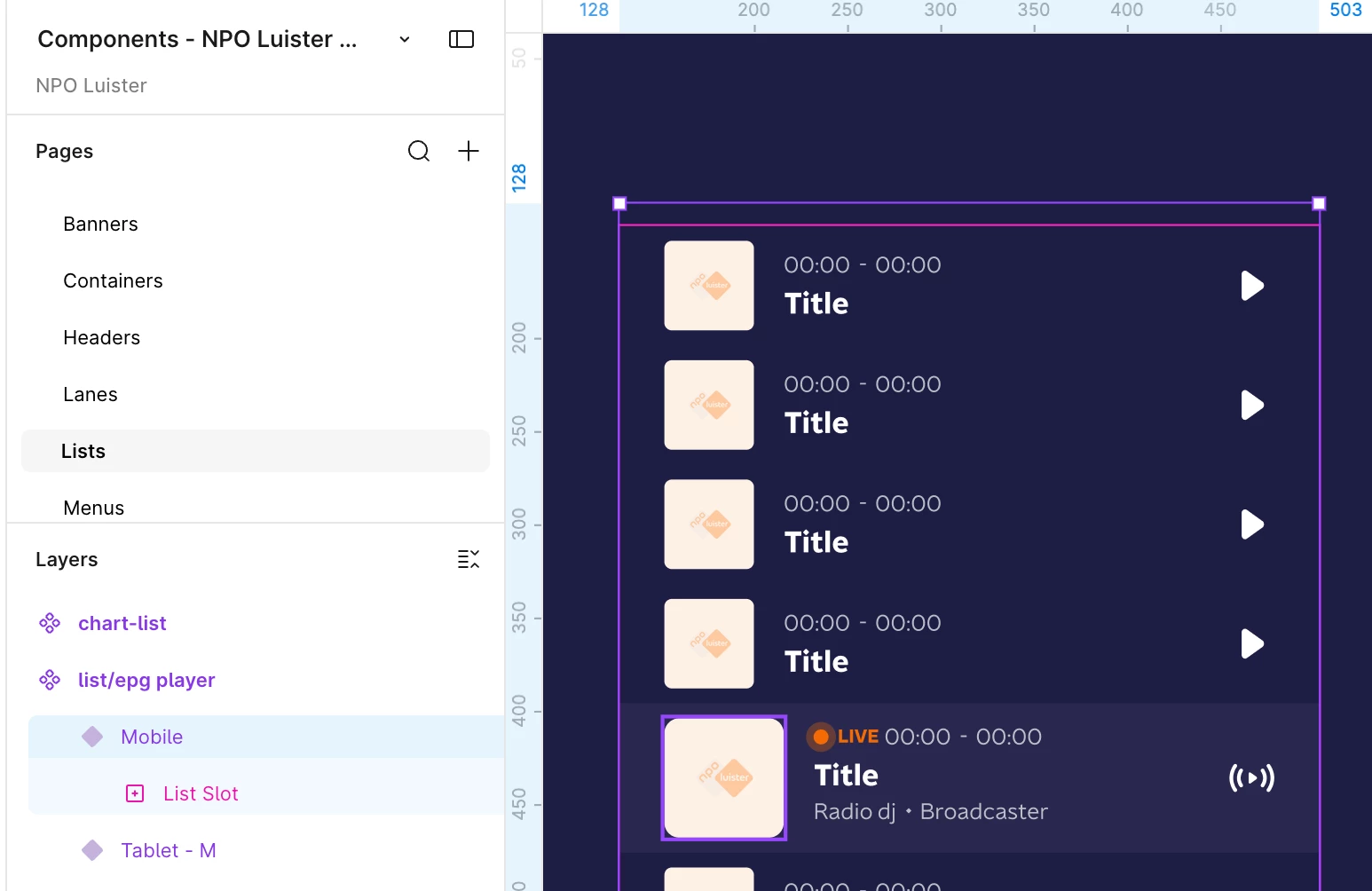Click the play icon in the third list row
1372x891 pixels.
[1252, 524]
